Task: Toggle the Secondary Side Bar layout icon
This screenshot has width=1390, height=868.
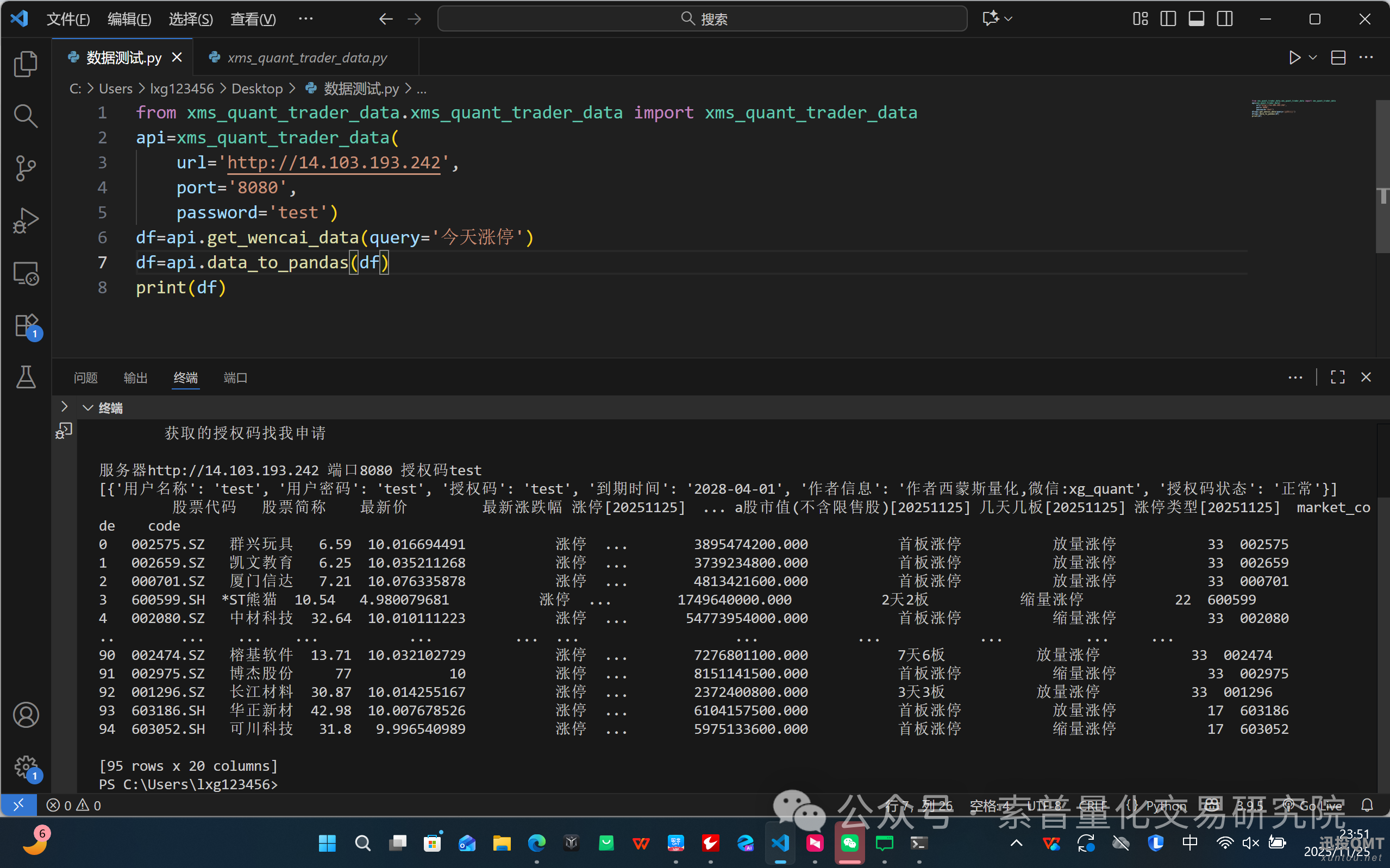Action: [1225, 18]
